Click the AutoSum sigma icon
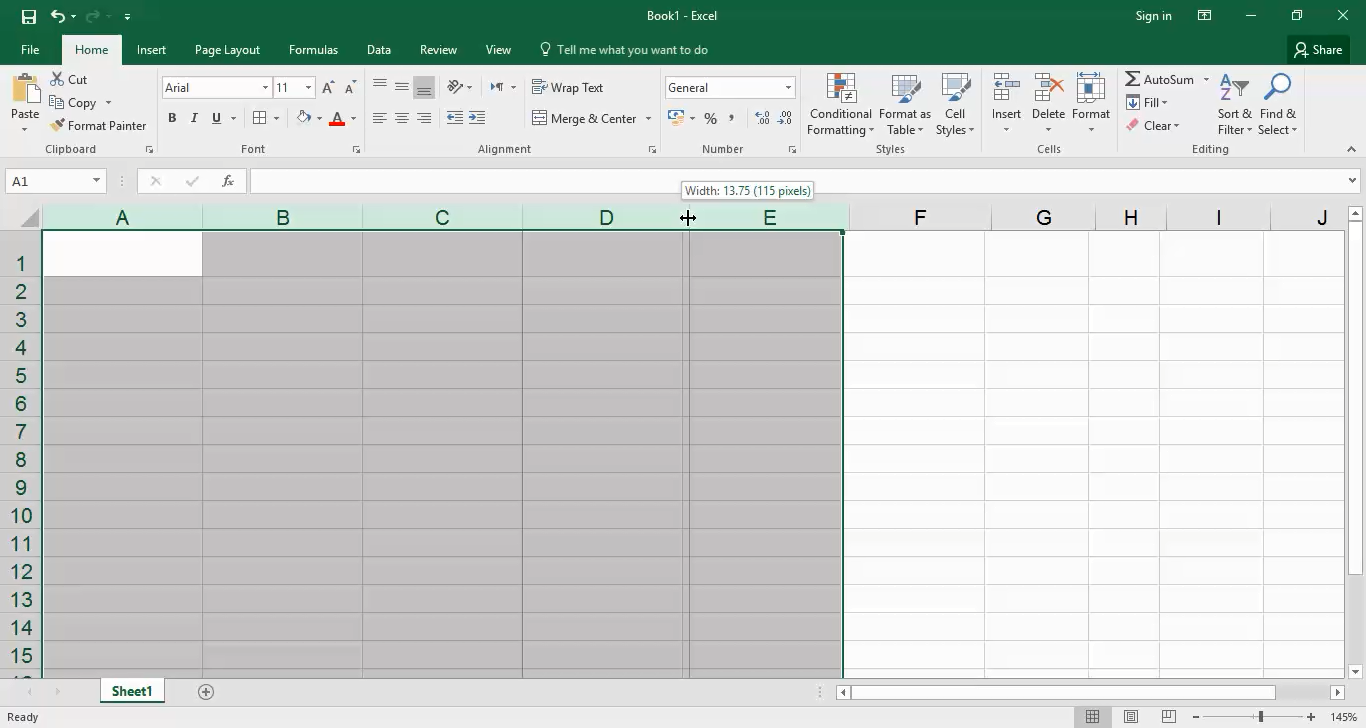The width and height of the screenshot is (1366, 728). (x=1133, y=79)
